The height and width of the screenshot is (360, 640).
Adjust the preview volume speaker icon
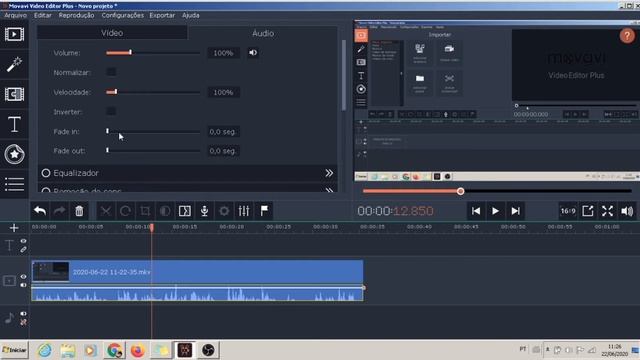tap(627, 211)
